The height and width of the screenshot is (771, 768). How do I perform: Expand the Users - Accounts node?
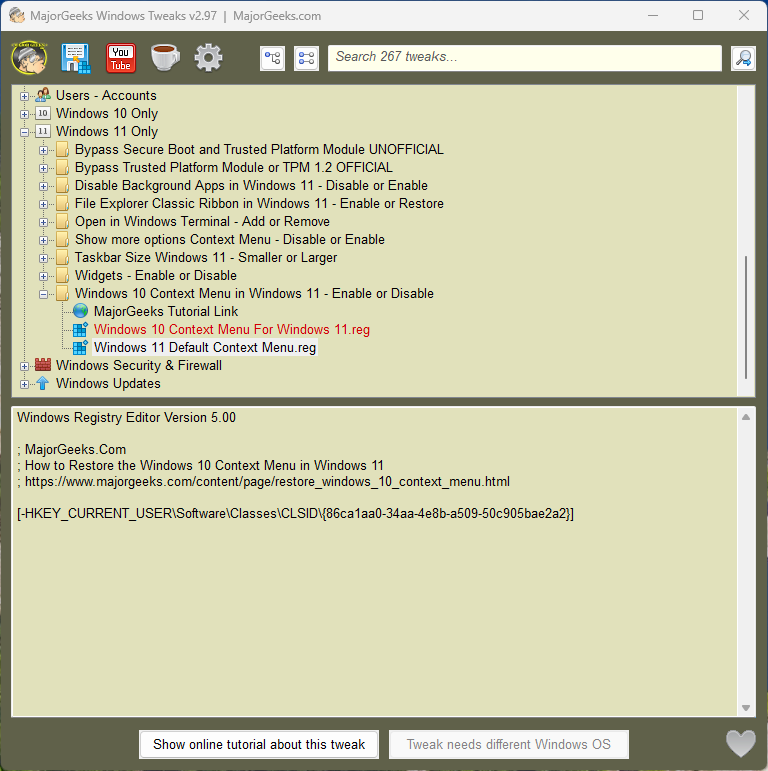(24, 96)
